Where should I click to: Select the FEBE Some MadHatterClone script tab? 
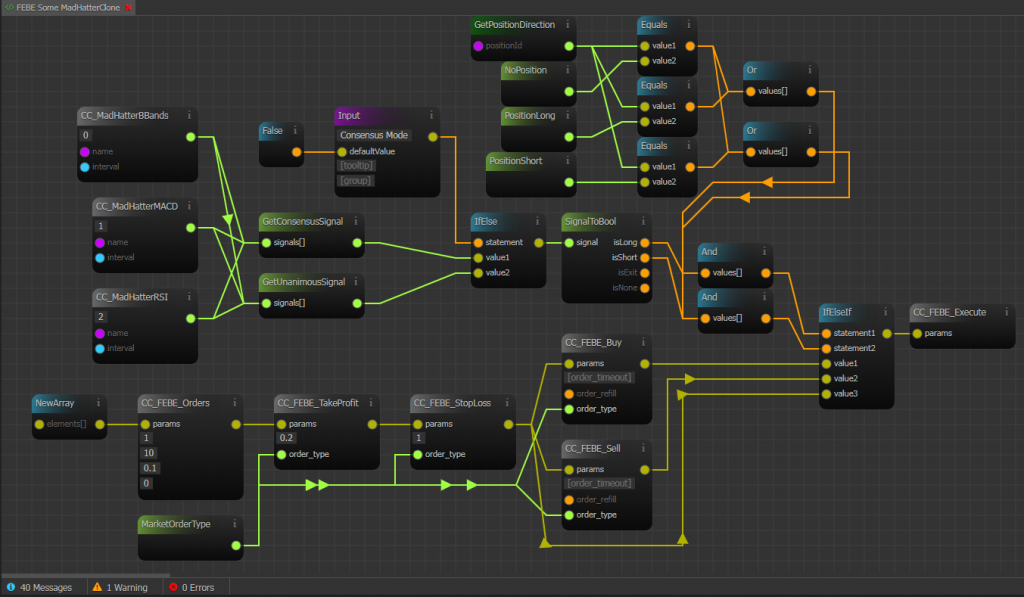[68, 7]
